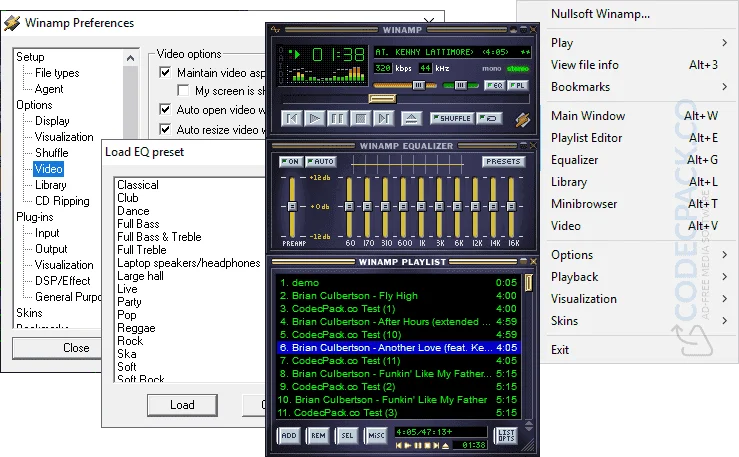Viewport: 739px width, 457px height.
Task: Click mini previous-track icon in playlist footer
Action: [399, 445]
